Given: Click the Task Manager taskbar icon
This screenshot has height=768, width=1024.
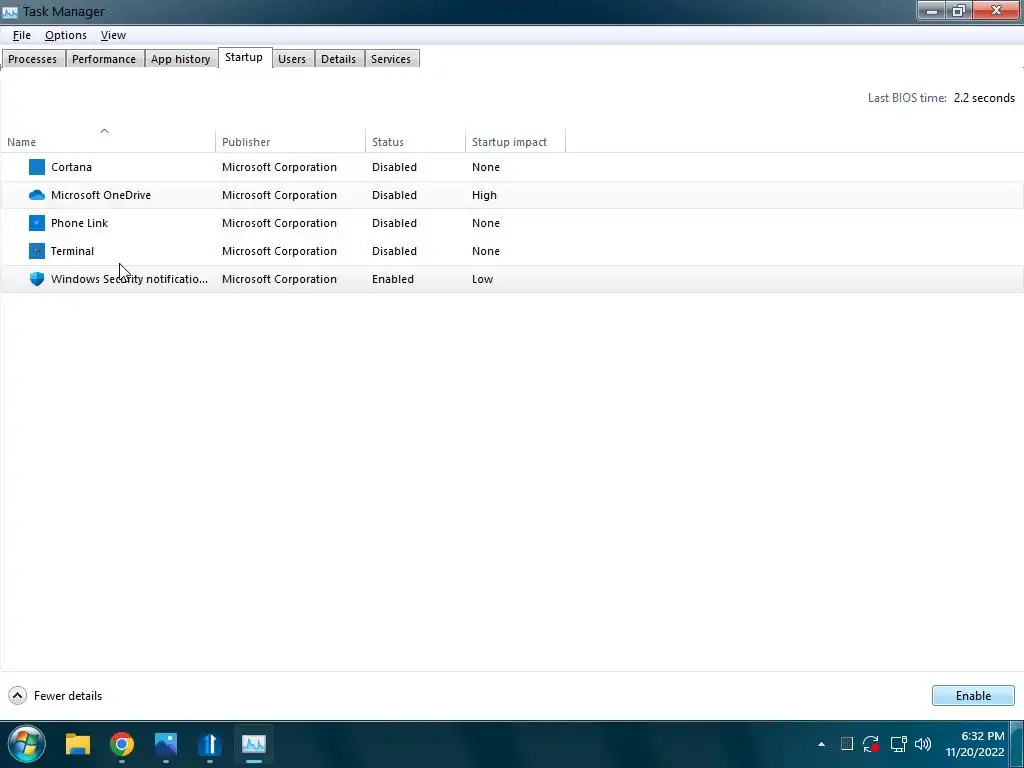Looking at the screenshot, I should click(x=253, y=744).
